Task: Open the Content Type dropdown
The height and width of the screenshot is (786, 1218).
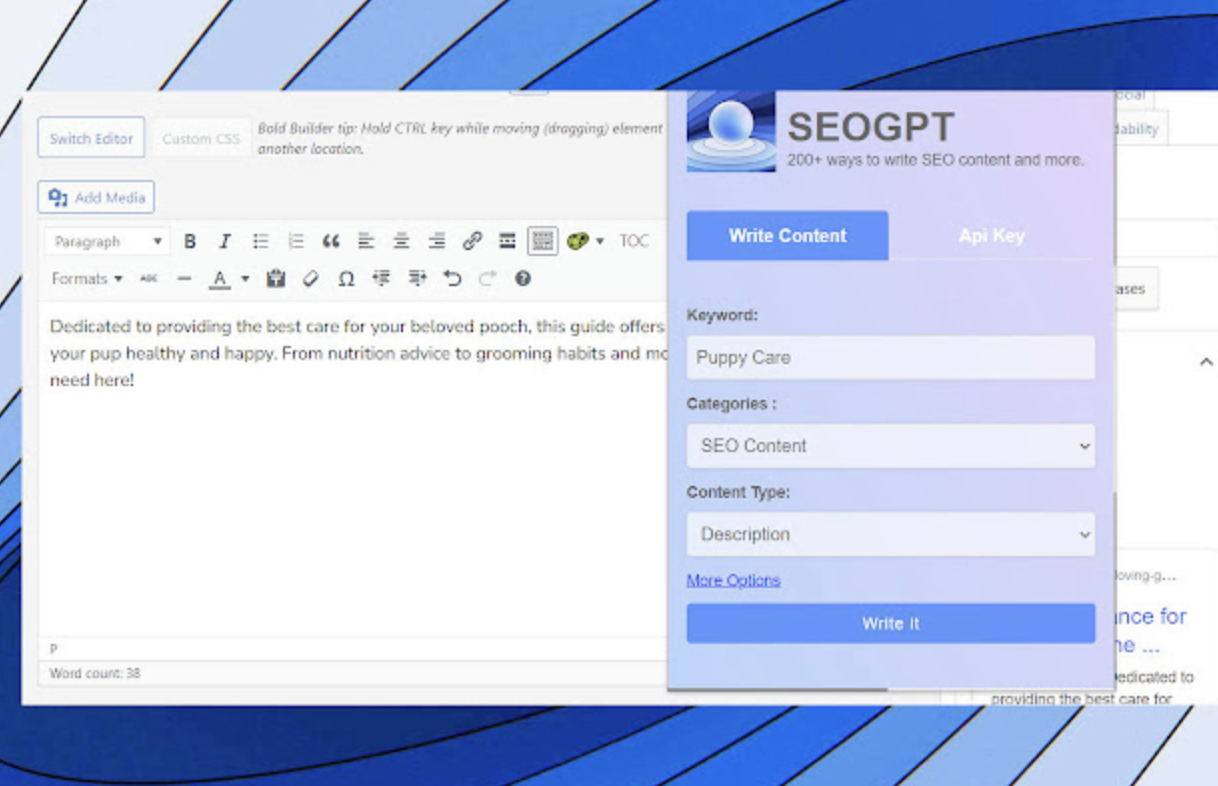Action: pyautogui.click(x=889, y=534)
